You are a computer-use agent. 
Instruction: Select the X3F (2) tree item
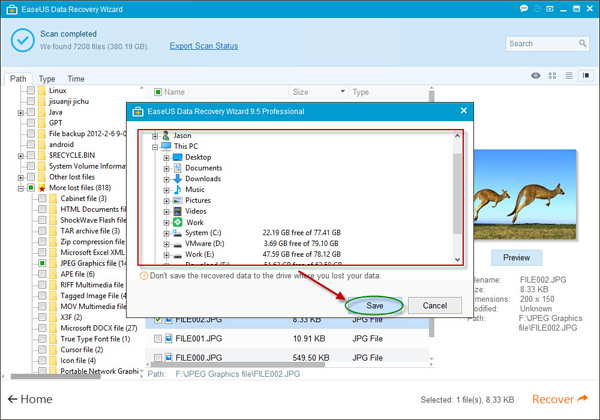71,317
